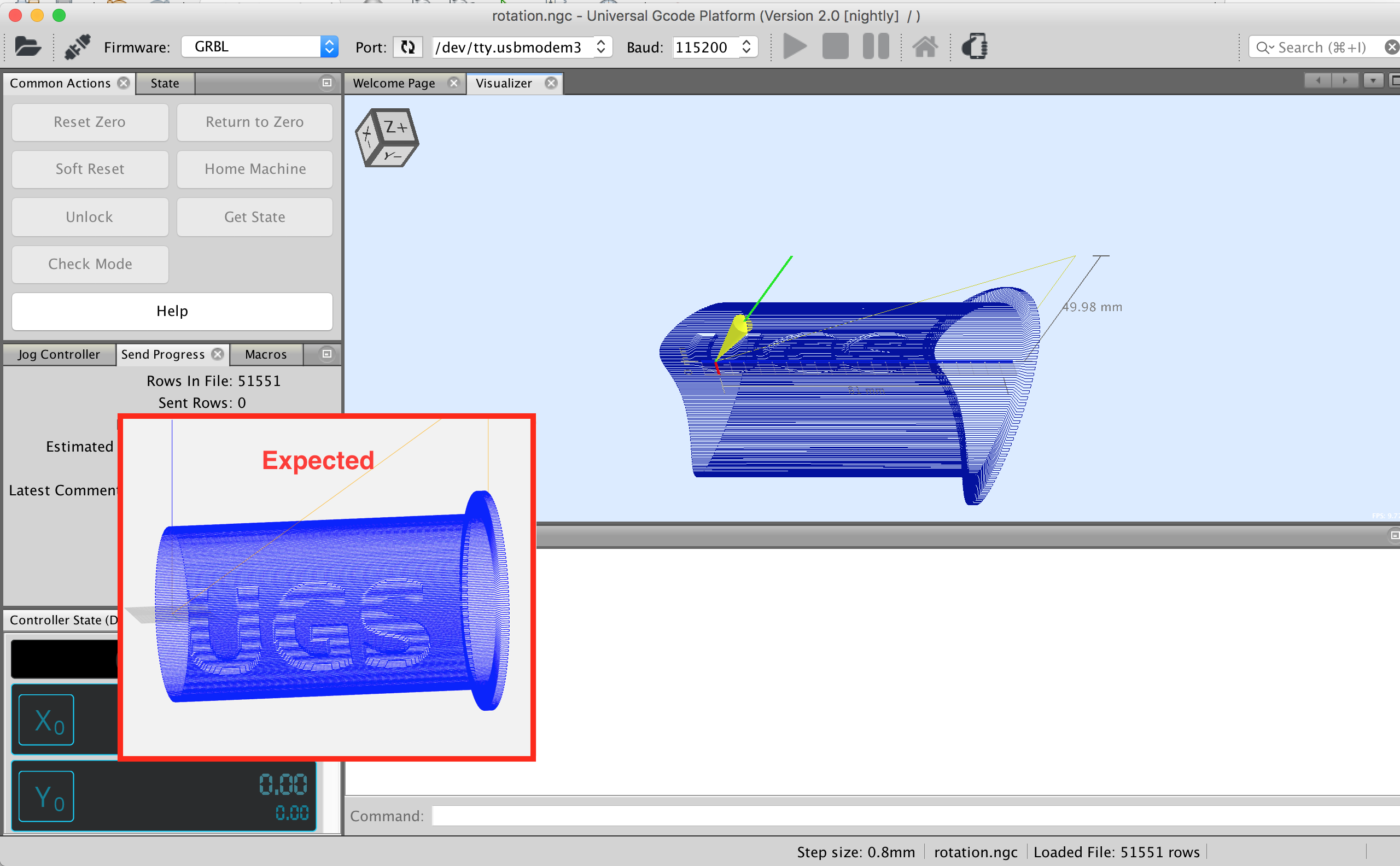Click the Check Mode button

click(x=90, y=264)
